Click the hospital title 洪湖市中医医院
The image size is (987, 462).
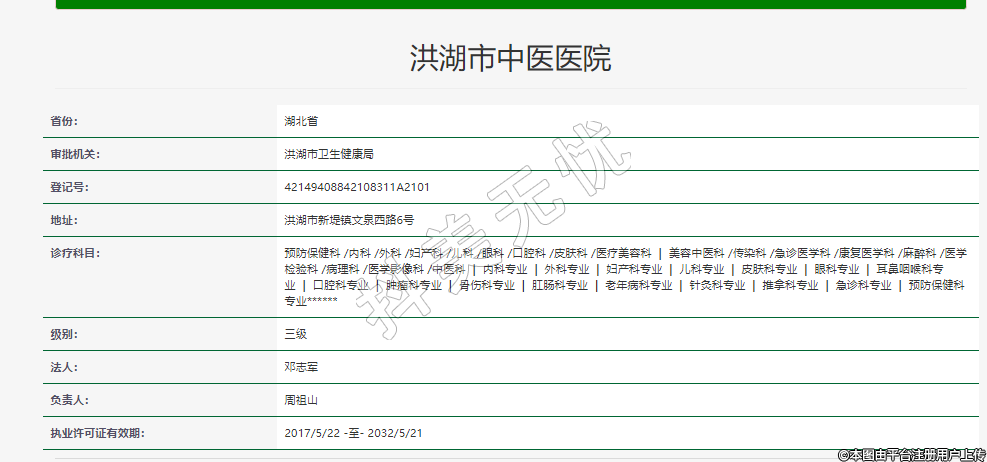point(510,59)
